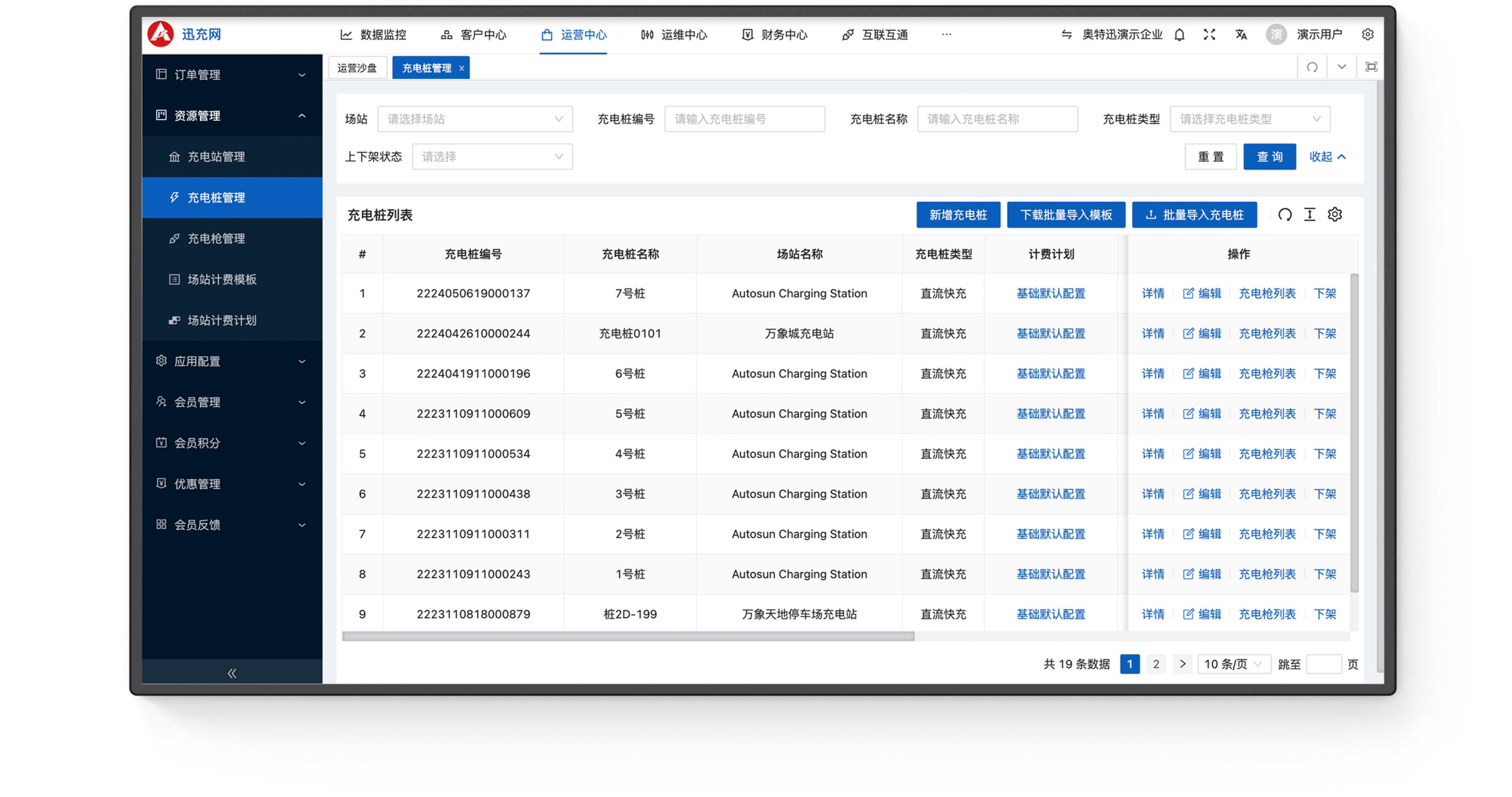
Task: Switch enterprise via 奥特迅演示企业 icon
Action: [x=1067, y=35]
